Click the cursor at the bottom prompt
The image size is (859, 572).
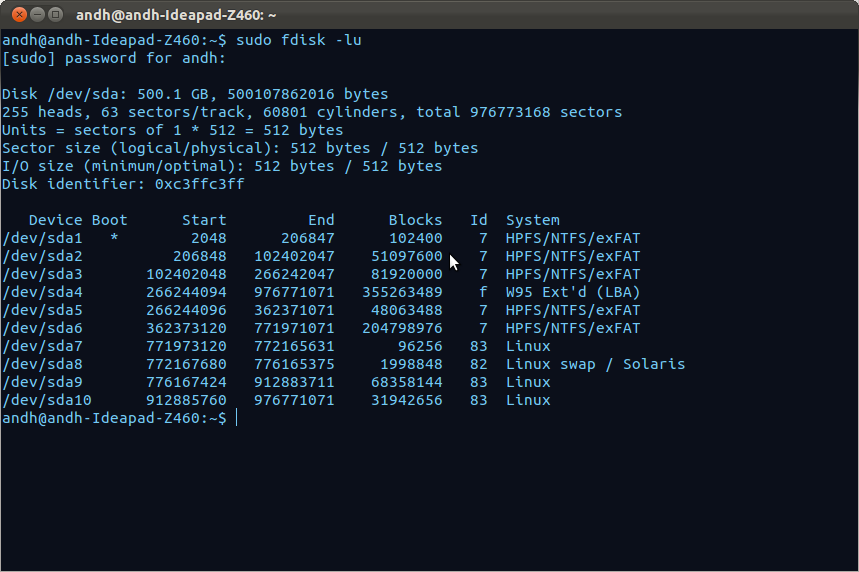(x=237, y=418)
